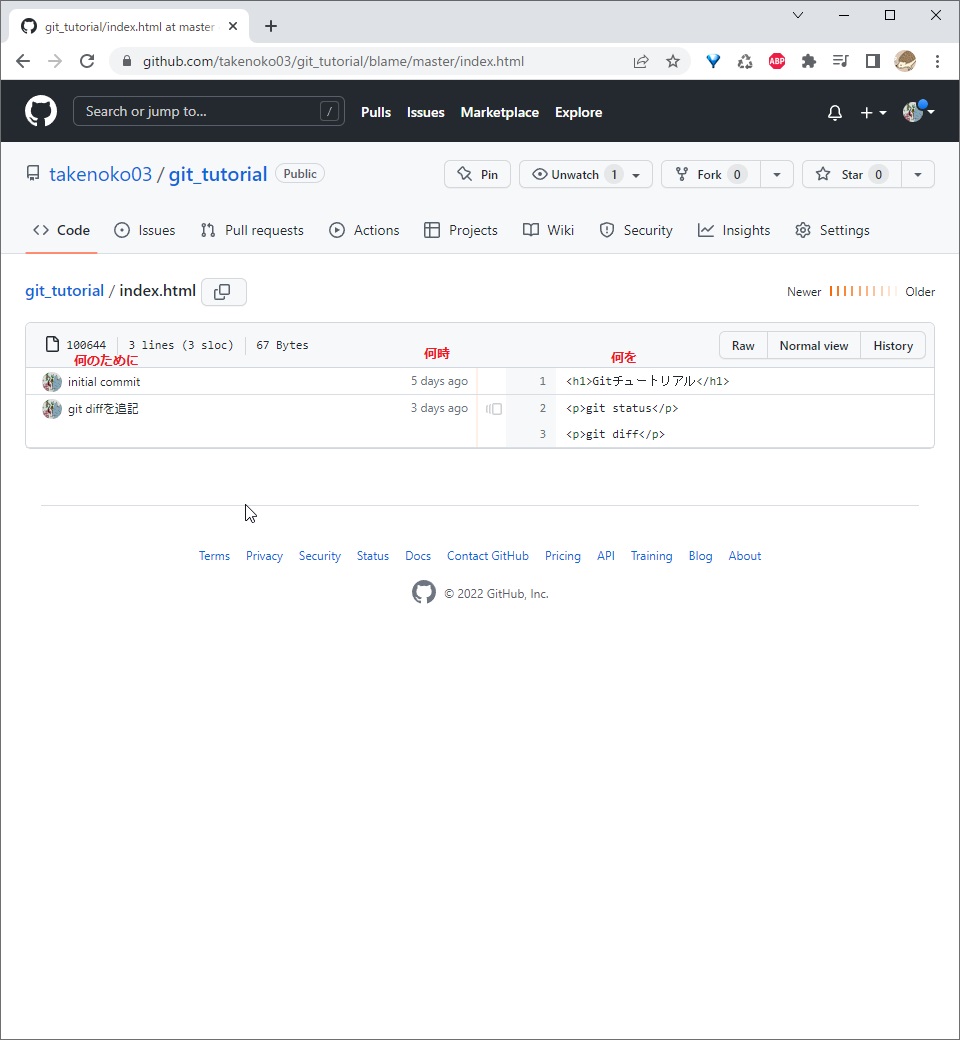The height and width of the screenshot is (1040, 960).
Task: Open the takenoko03 user link
Action: click(x=100, y=174)
